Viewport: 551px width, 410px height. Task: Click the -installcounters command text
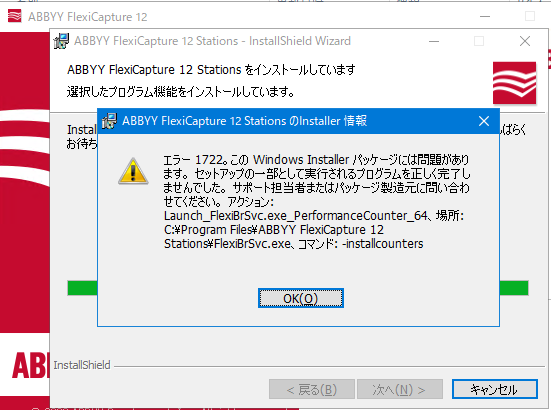[383, 244]
